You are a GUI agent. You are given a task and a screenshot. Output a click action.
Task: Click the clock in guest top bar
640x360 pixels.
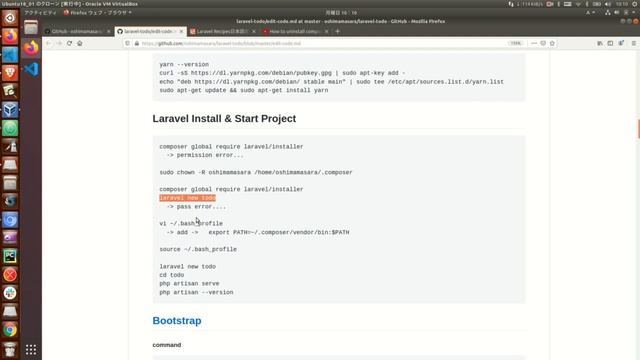click(341, 13)
